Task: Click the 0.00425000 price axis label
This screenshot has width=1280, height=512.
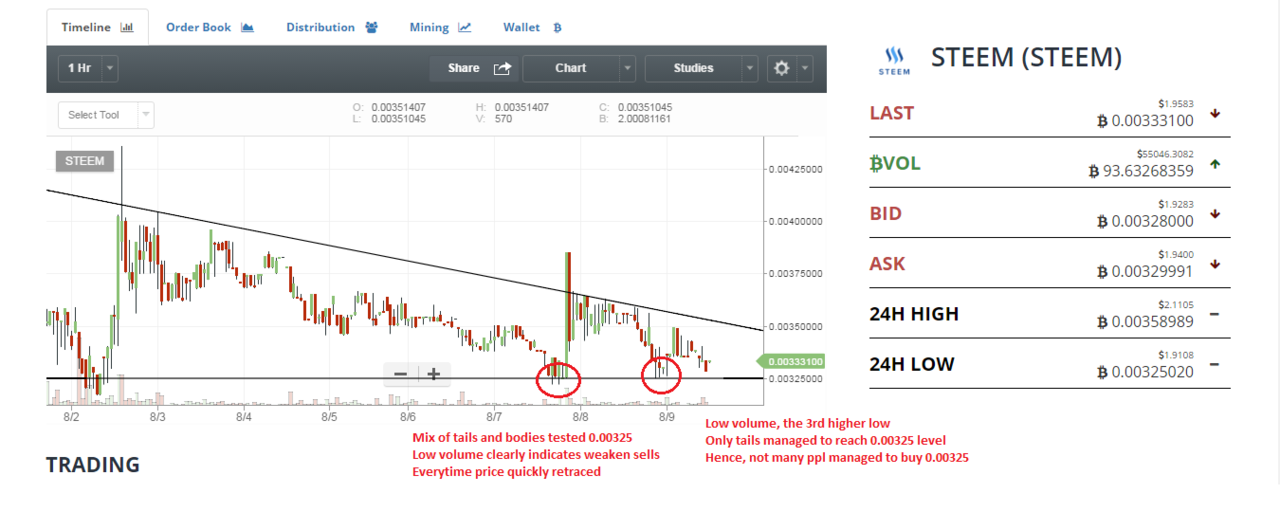Action: point(795,170)
